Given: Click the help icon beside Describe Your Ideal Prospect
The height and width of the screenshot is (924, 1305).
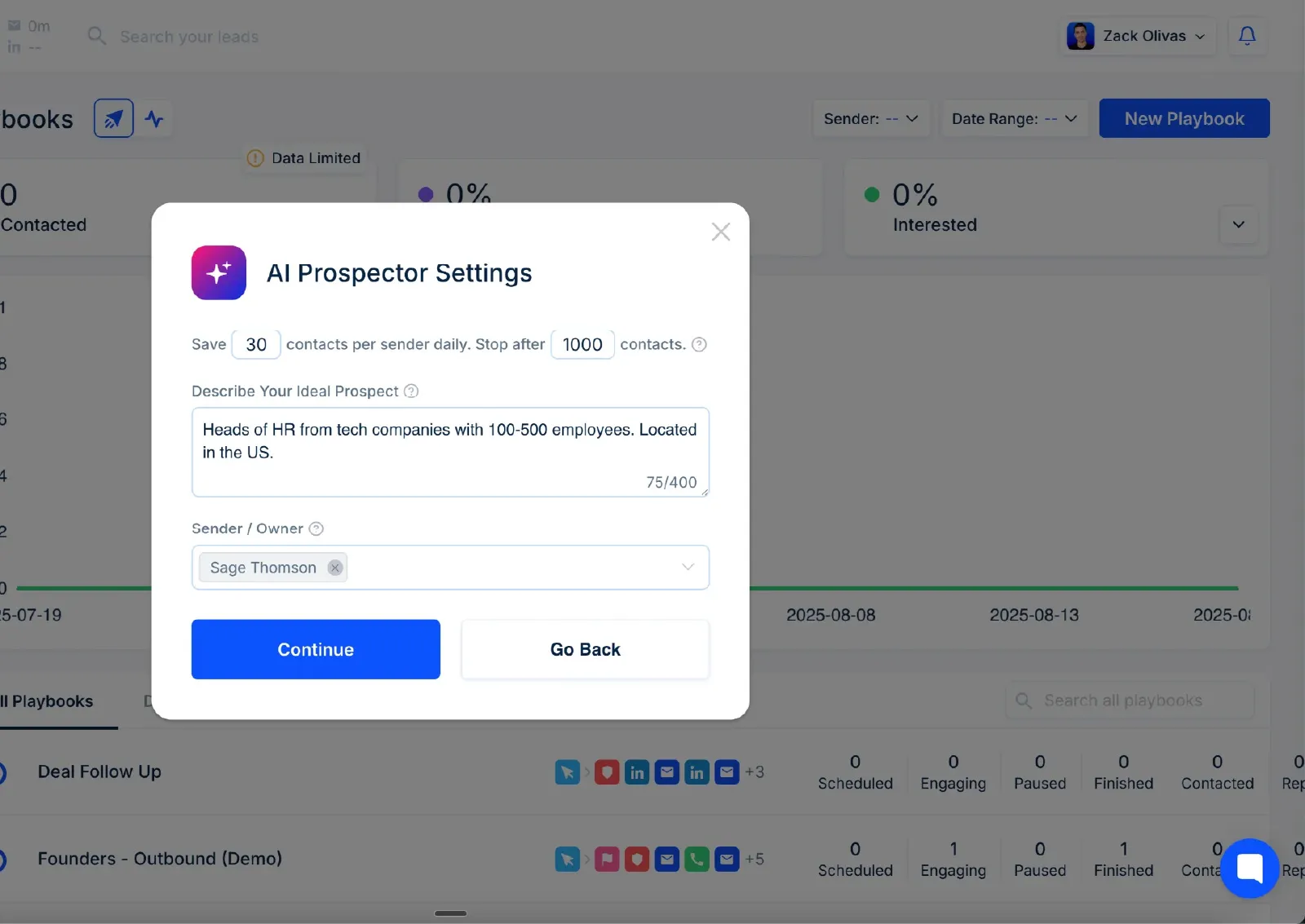Looking at the screenshot, I should (x=411, y=391).
